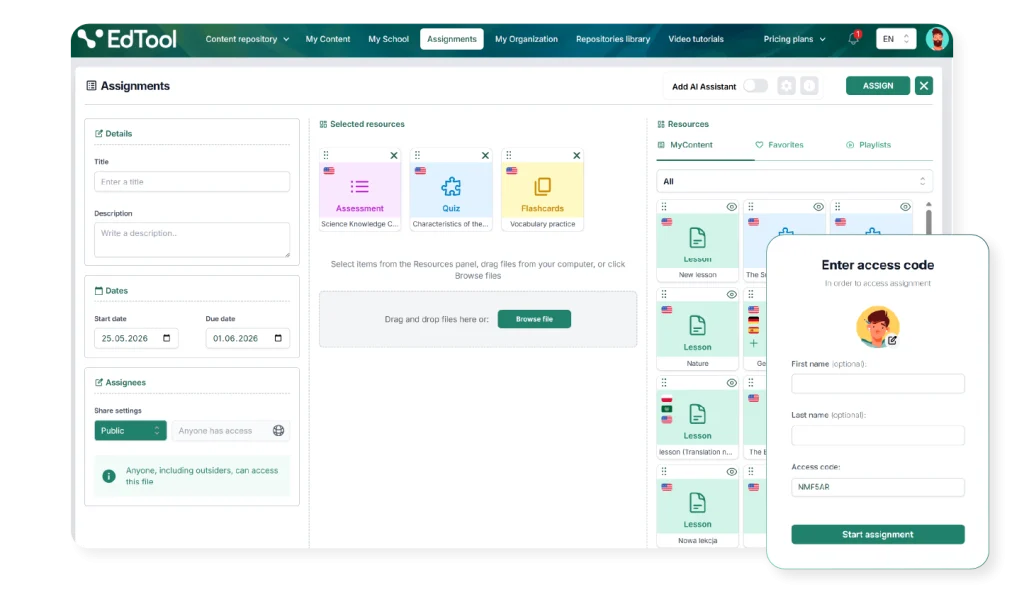Switch to the Favorites tab
The image size is (1024, 597).
(x=779, y=145)
